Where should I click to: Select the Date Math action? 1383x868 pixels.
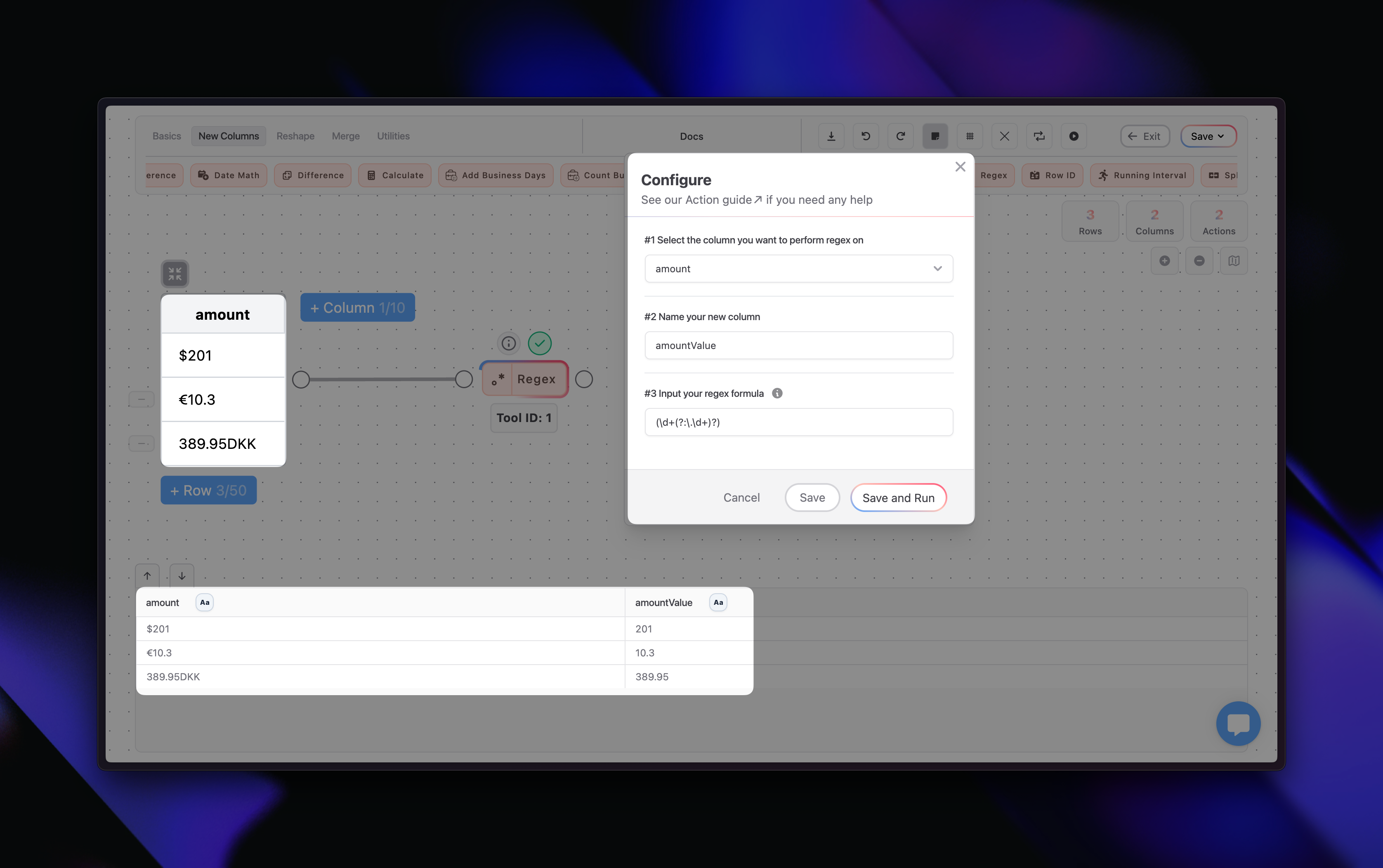click(229, 175)
